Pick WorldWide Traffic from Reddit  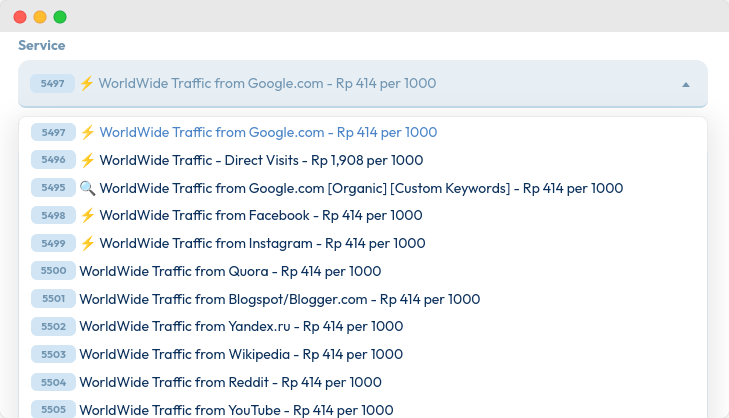[363, 382]
